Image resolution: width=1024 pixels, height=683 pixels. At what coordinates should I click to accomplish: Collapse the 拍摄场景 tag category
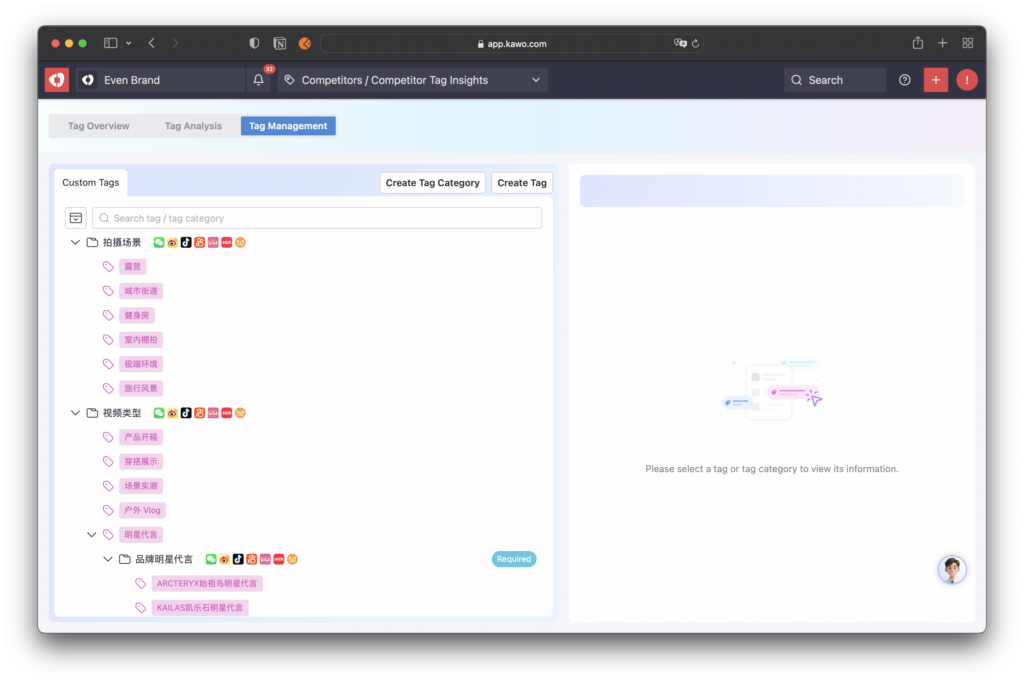coord(75,243)
